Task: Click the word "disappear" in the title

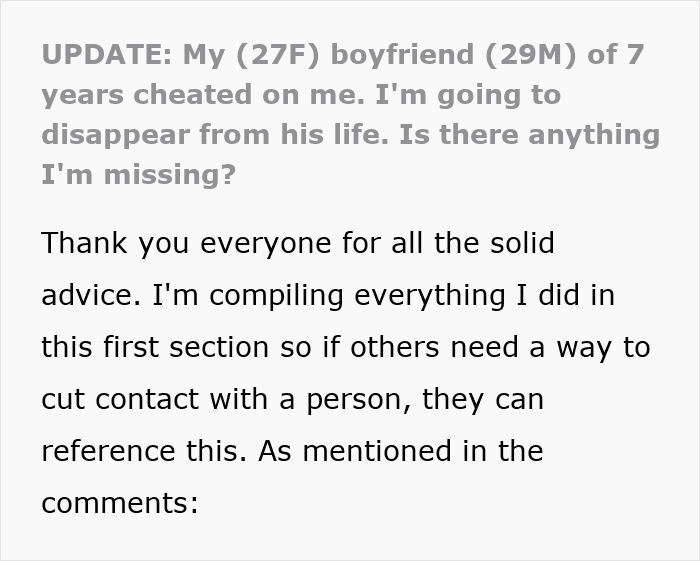Action: point(114,135)
